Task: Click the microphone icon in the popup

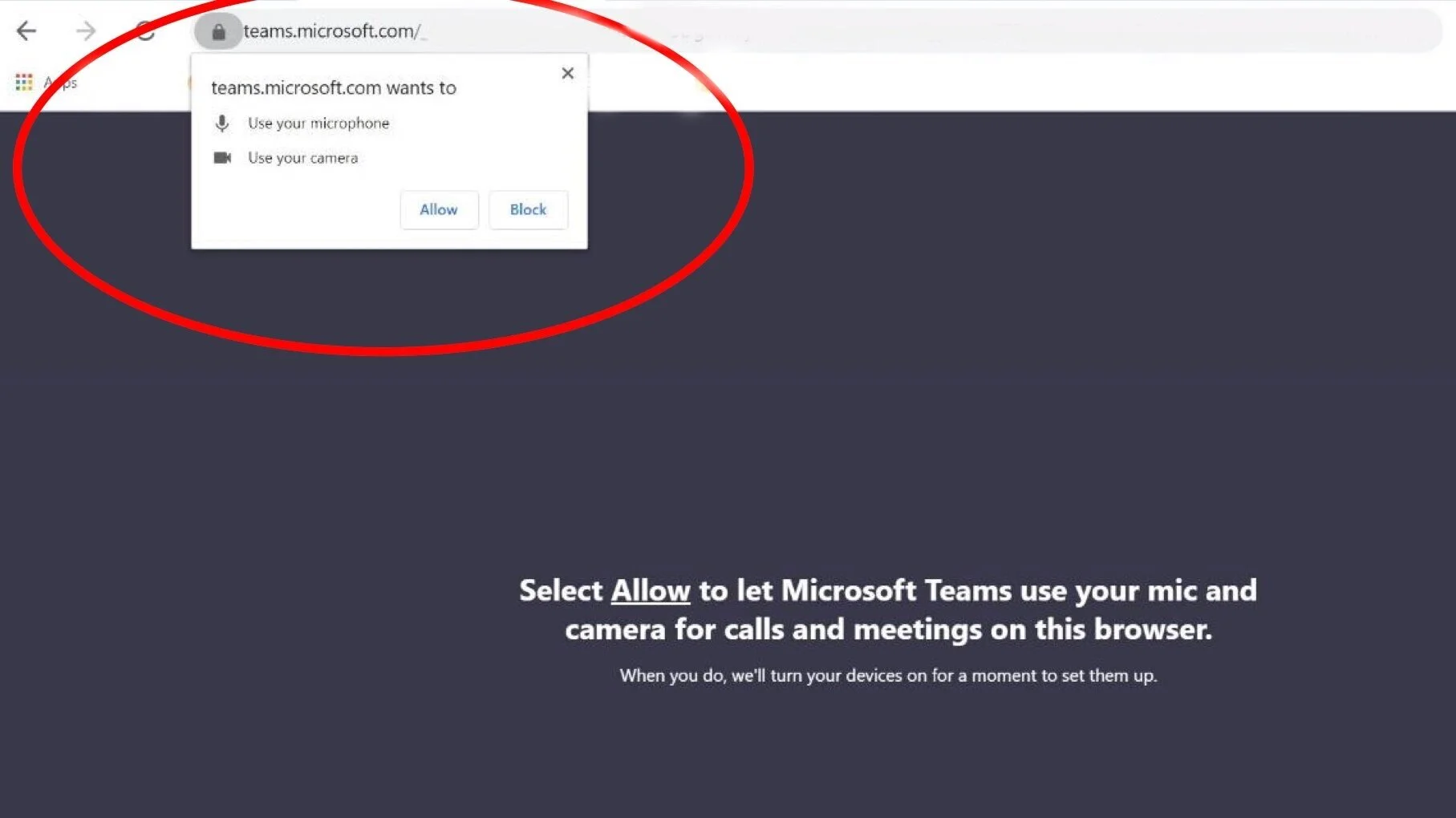Action: [x=222, y=123]
